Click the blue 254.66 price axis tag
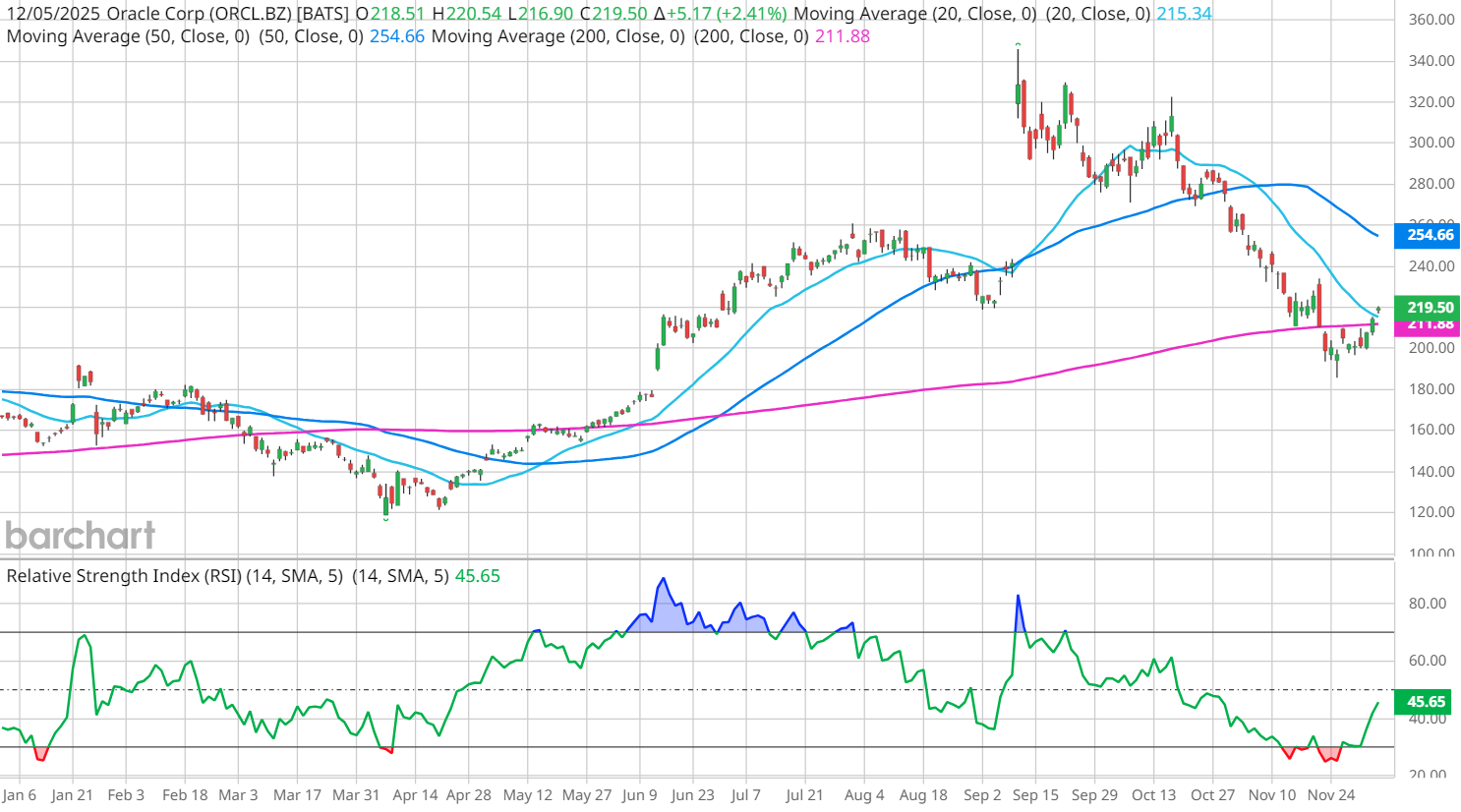The image size is (1461, 812). (x=1429, y=235)
